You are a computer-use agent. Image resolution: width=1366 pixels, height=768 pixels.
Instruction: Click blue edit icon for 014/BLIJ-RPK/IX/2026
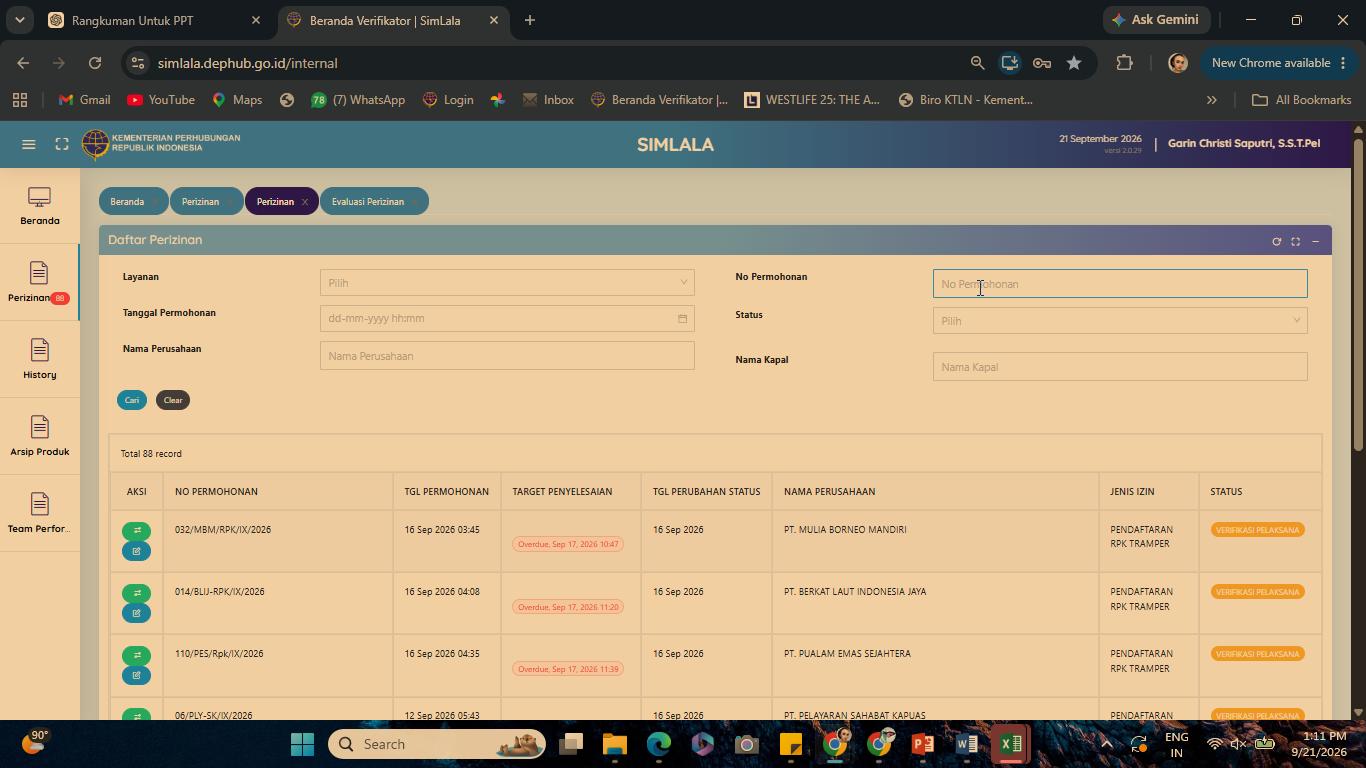point(136,613)
